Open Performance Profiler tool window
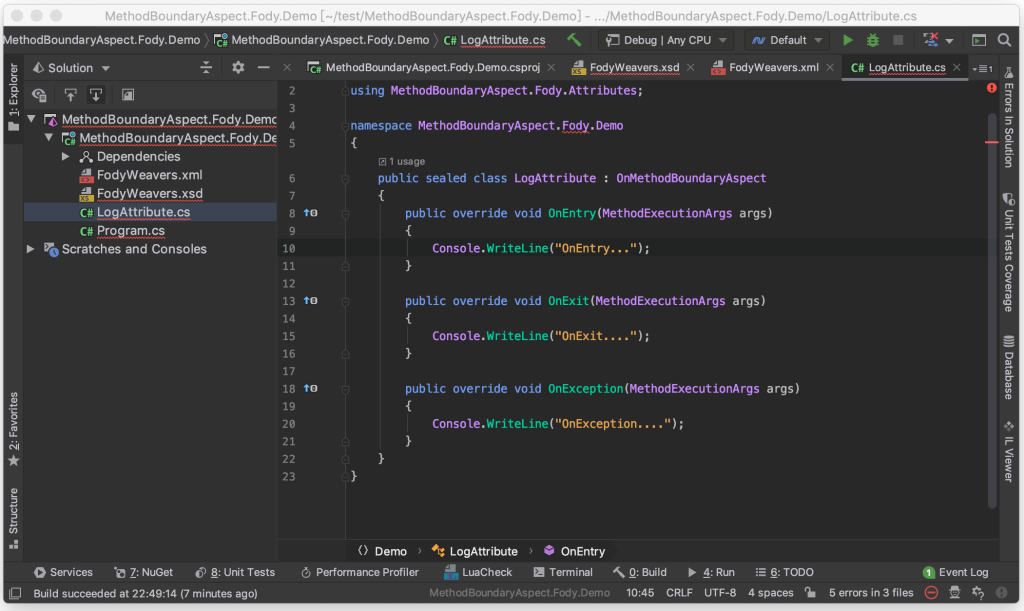Screen dimensions: 1024x611 pos(360,572)
